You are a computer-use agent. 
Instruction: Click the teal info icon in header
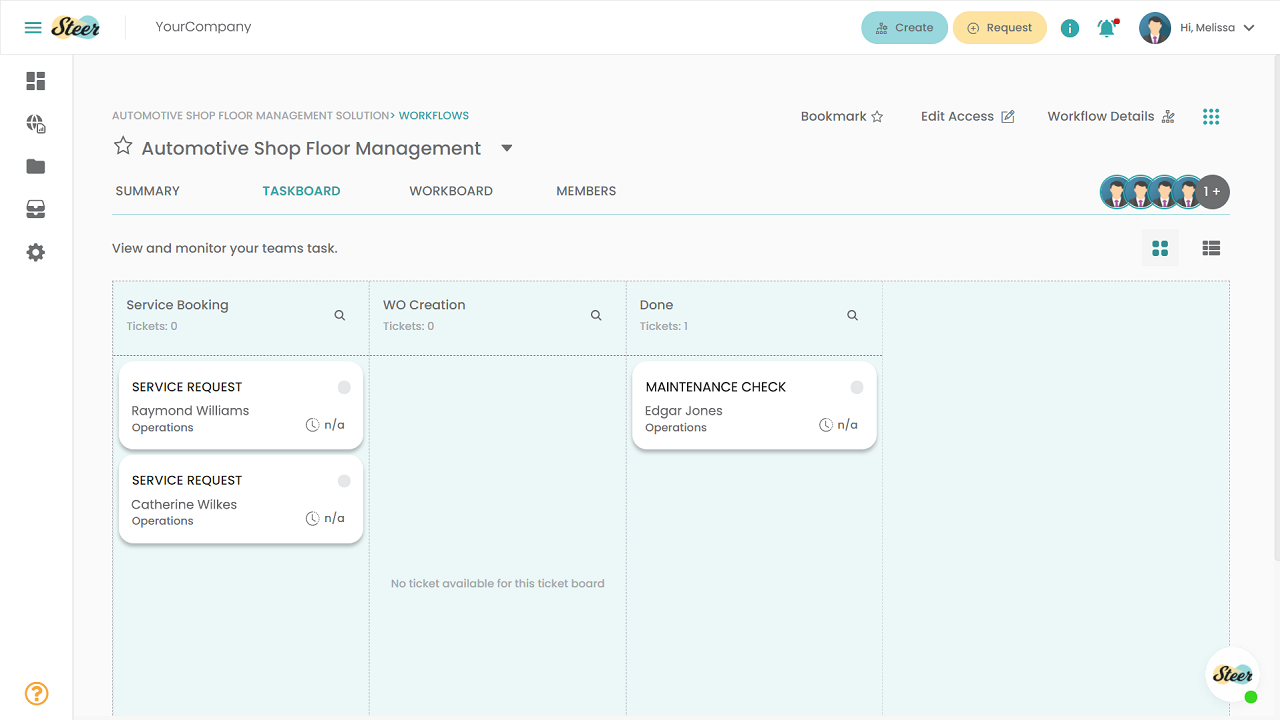click(x=1070, y=28)
